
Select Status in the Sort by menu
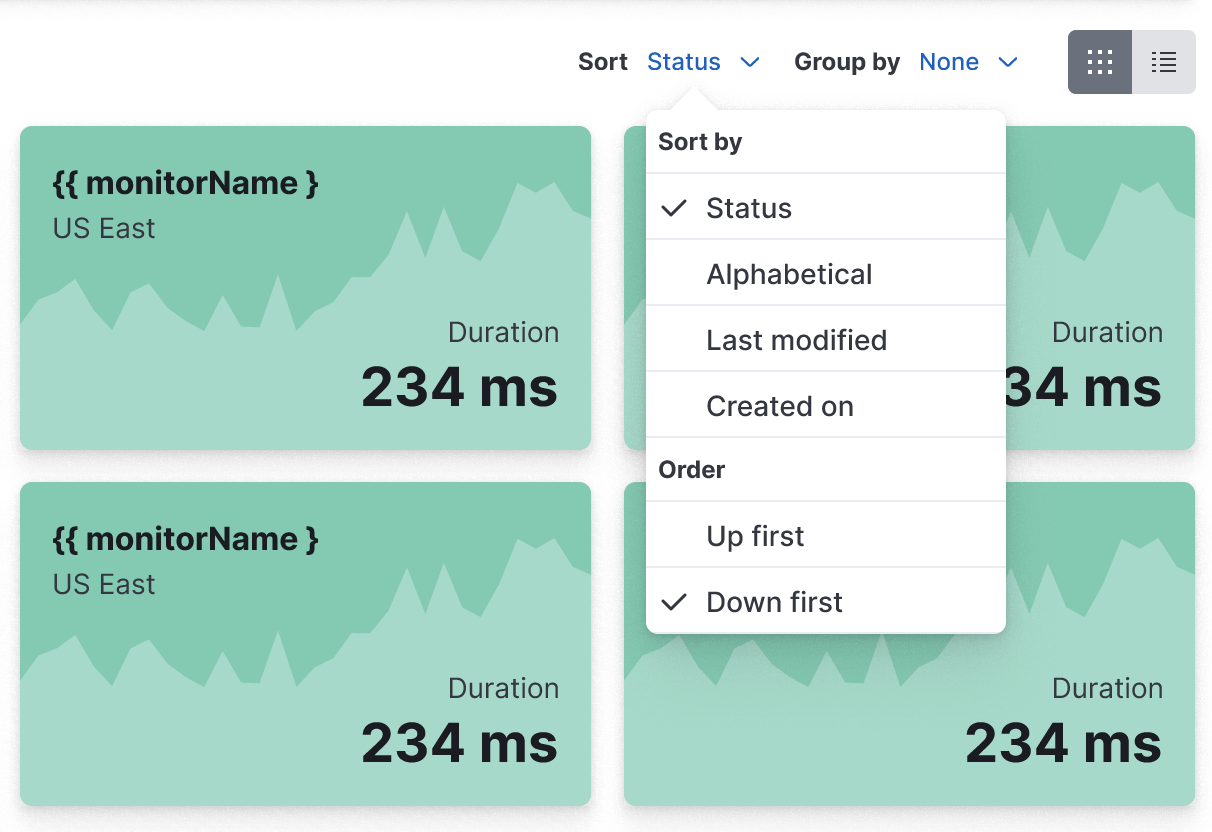click(x=748, y=208)
